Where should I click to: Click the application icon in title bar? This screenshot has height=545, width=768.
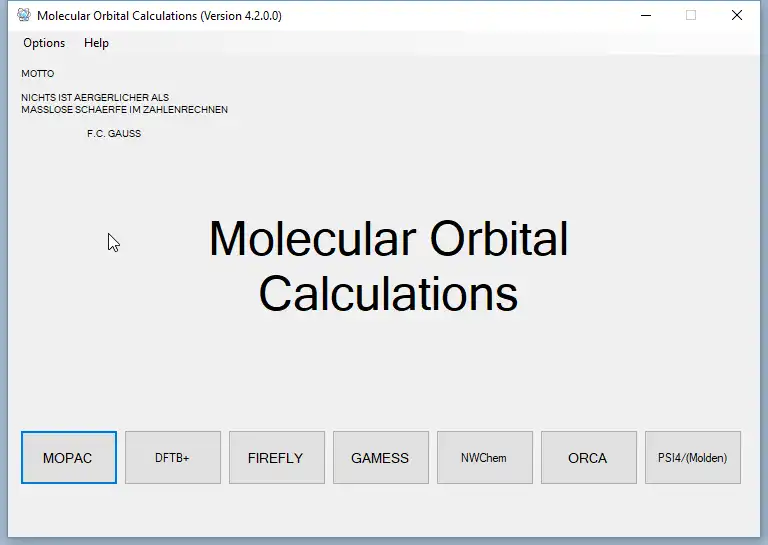point(24,15)
